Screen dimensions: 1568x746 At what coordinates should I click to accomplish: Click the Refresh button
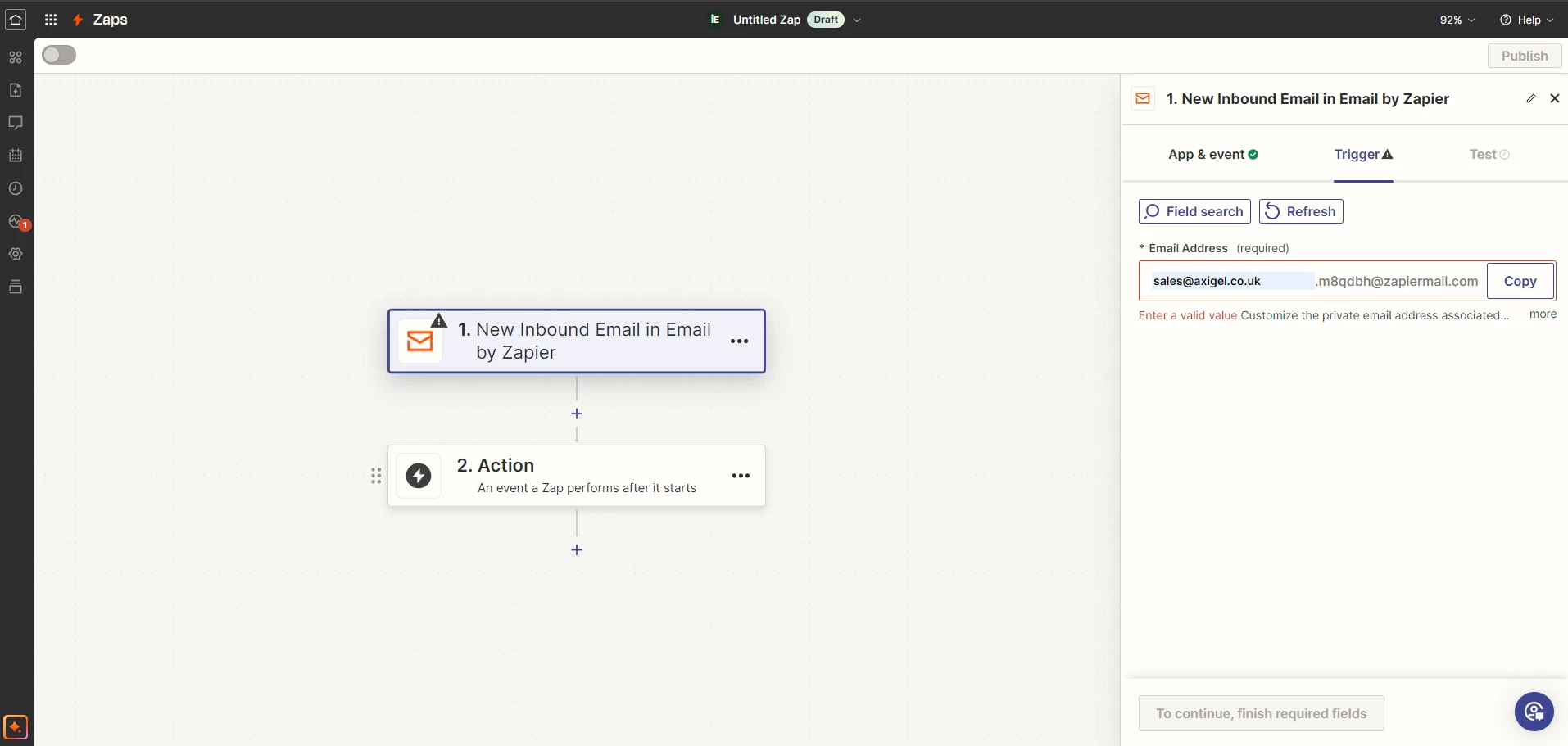(1301, 211)
